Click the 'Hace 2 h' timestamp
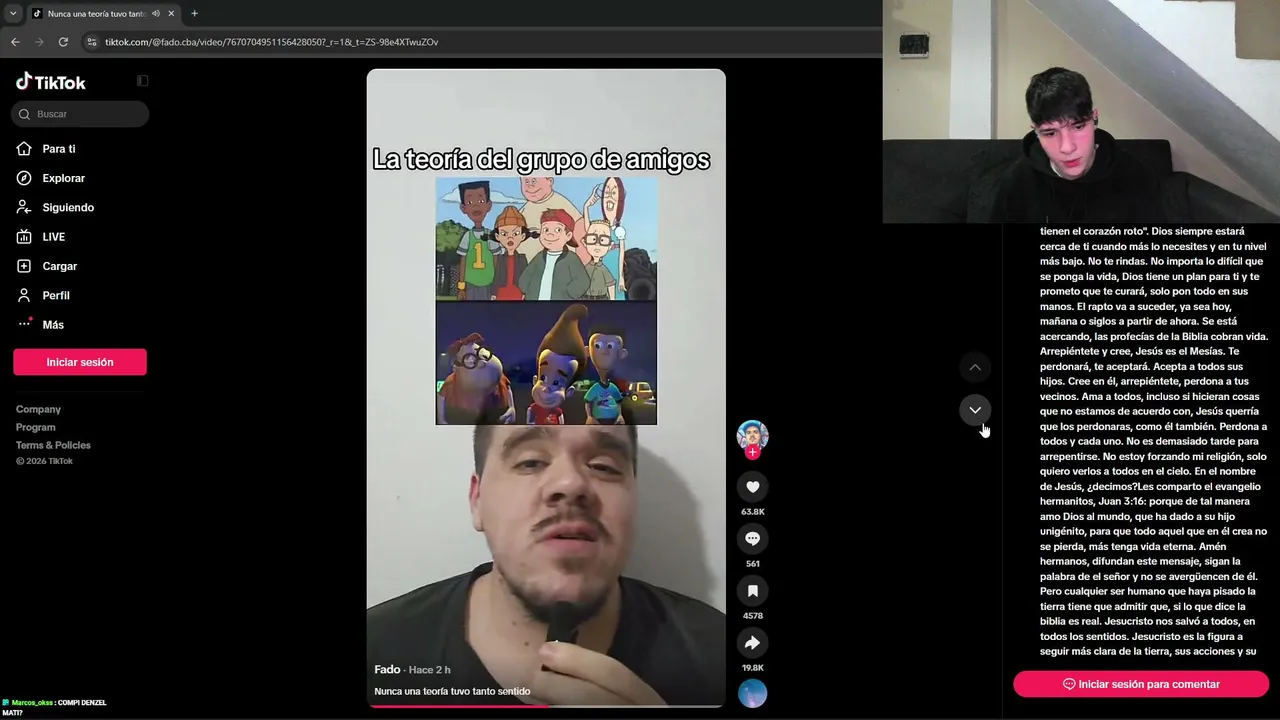 click(x=430, y=670)
